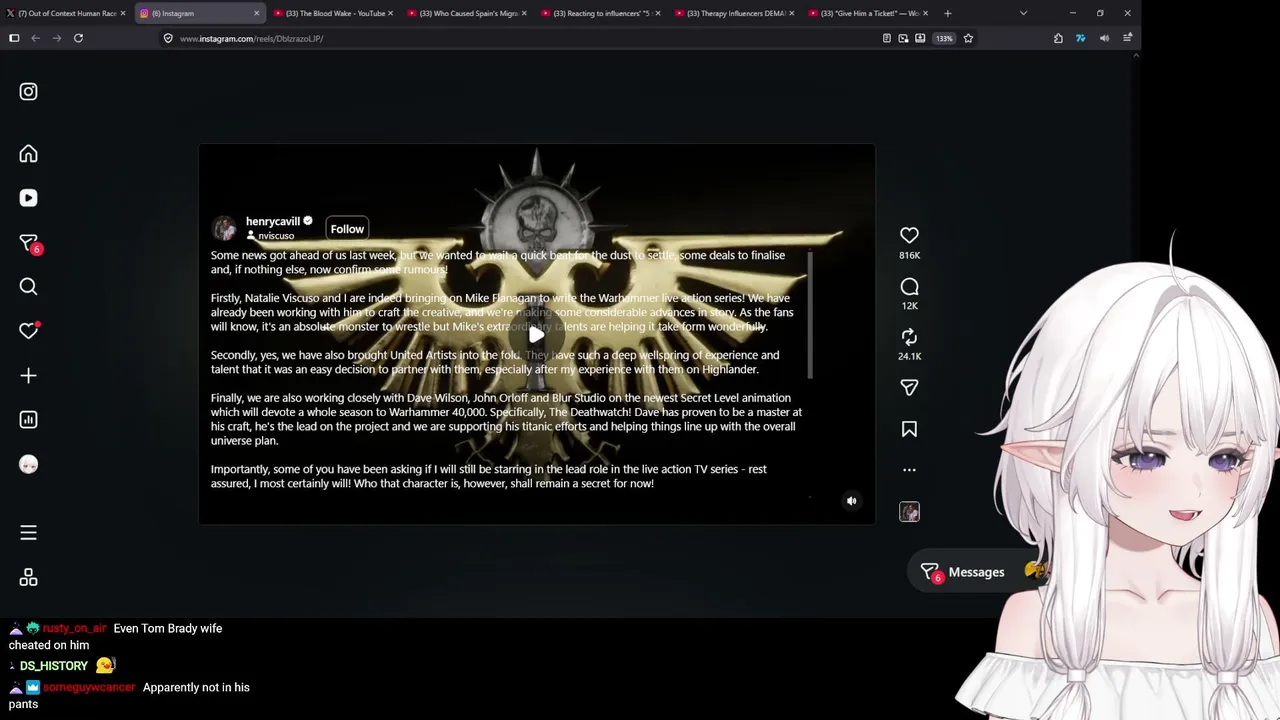Open the browser application menu
1280x720 pixels.
1127,38
